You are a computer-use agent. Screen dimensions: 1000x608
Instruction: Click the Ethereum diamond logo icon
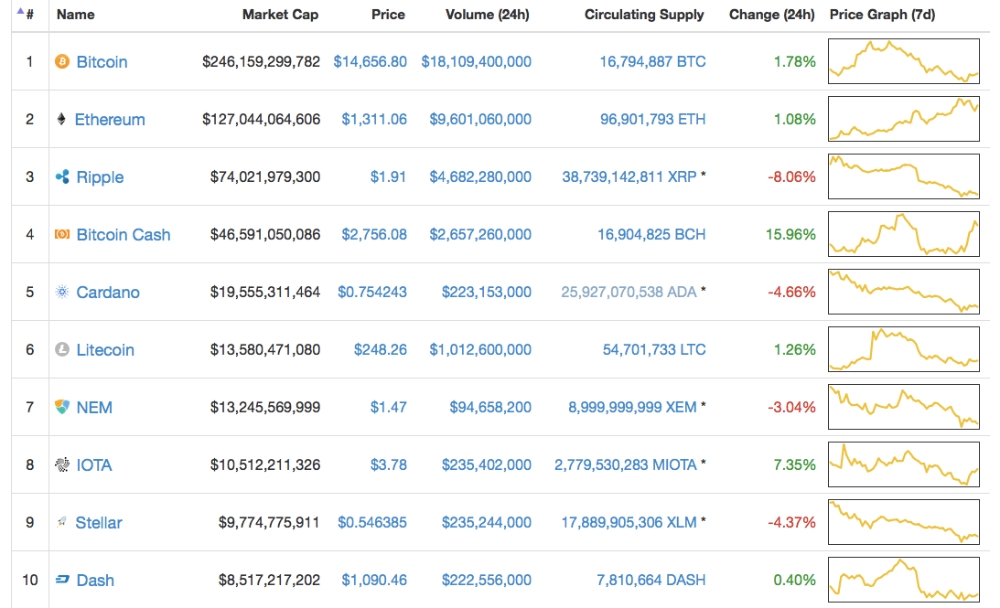(x=62, y=119)
